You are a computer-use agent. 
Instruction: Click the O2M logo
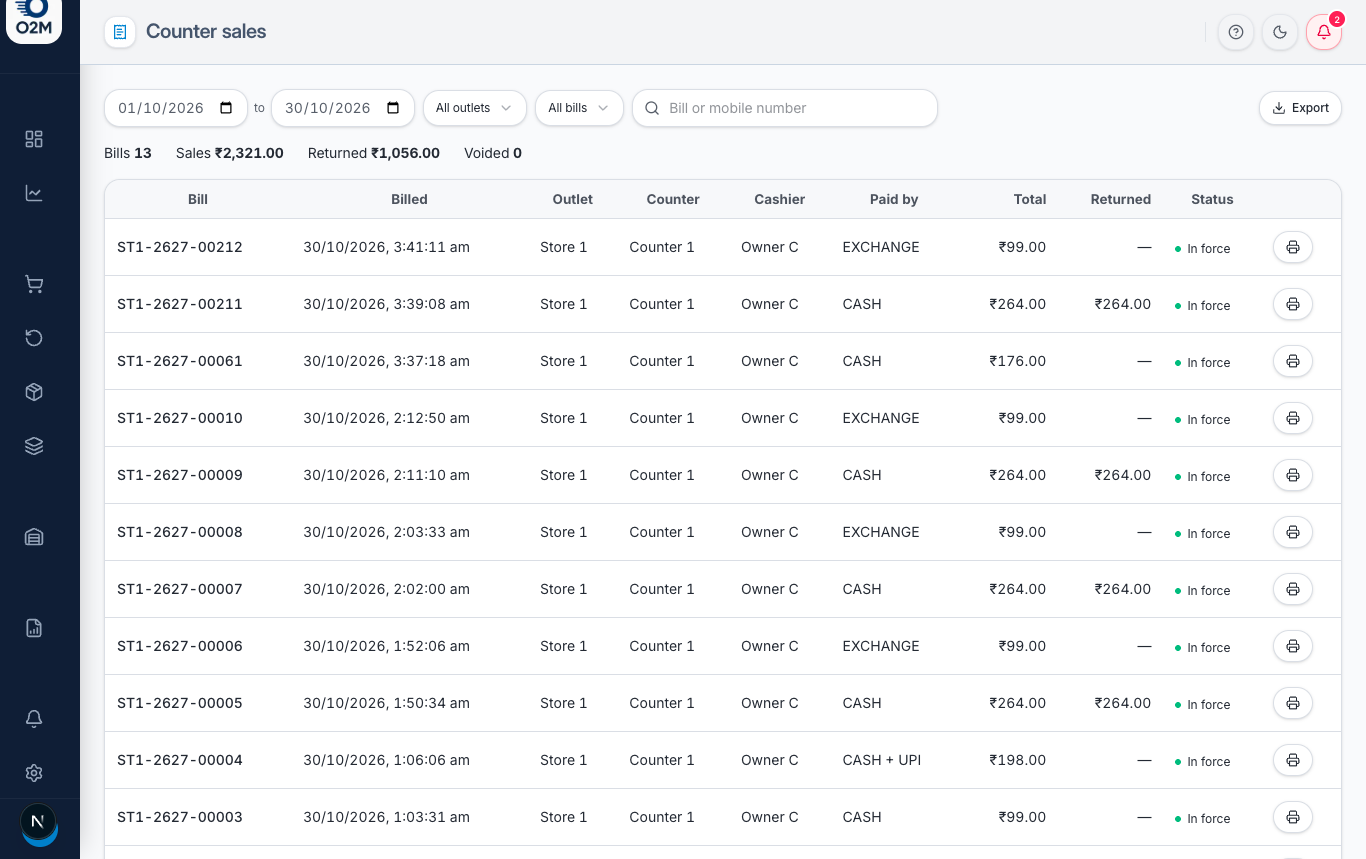34,20
